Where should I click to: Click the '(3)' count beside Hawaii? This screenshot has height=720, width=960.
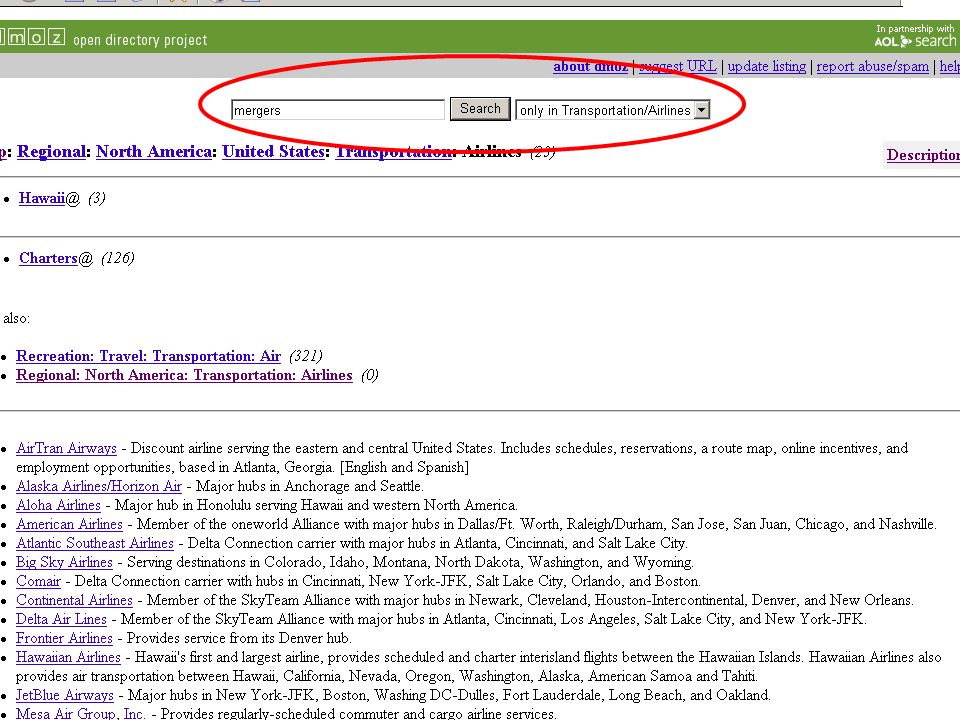pyautogui.click(x=97, y=198)
